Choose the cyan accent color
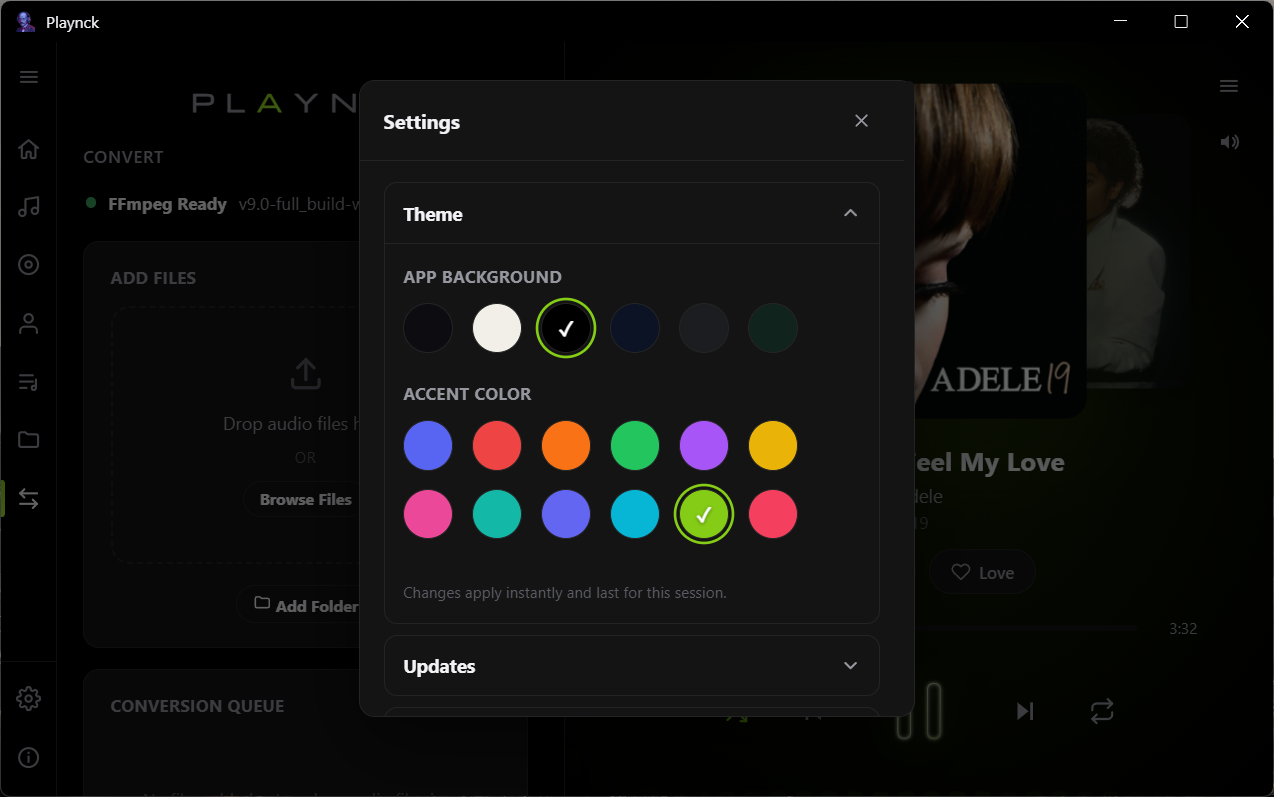1274x797 pixels. tap(635, 514)
